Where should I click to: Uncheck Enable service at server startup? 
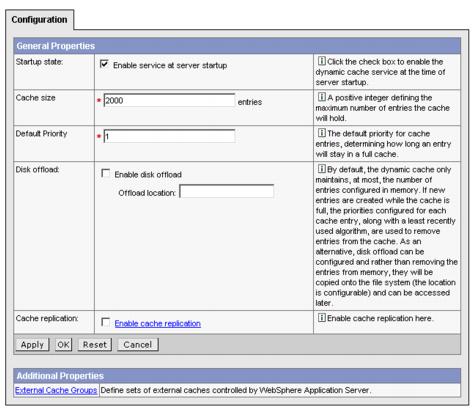coord(104,64)
